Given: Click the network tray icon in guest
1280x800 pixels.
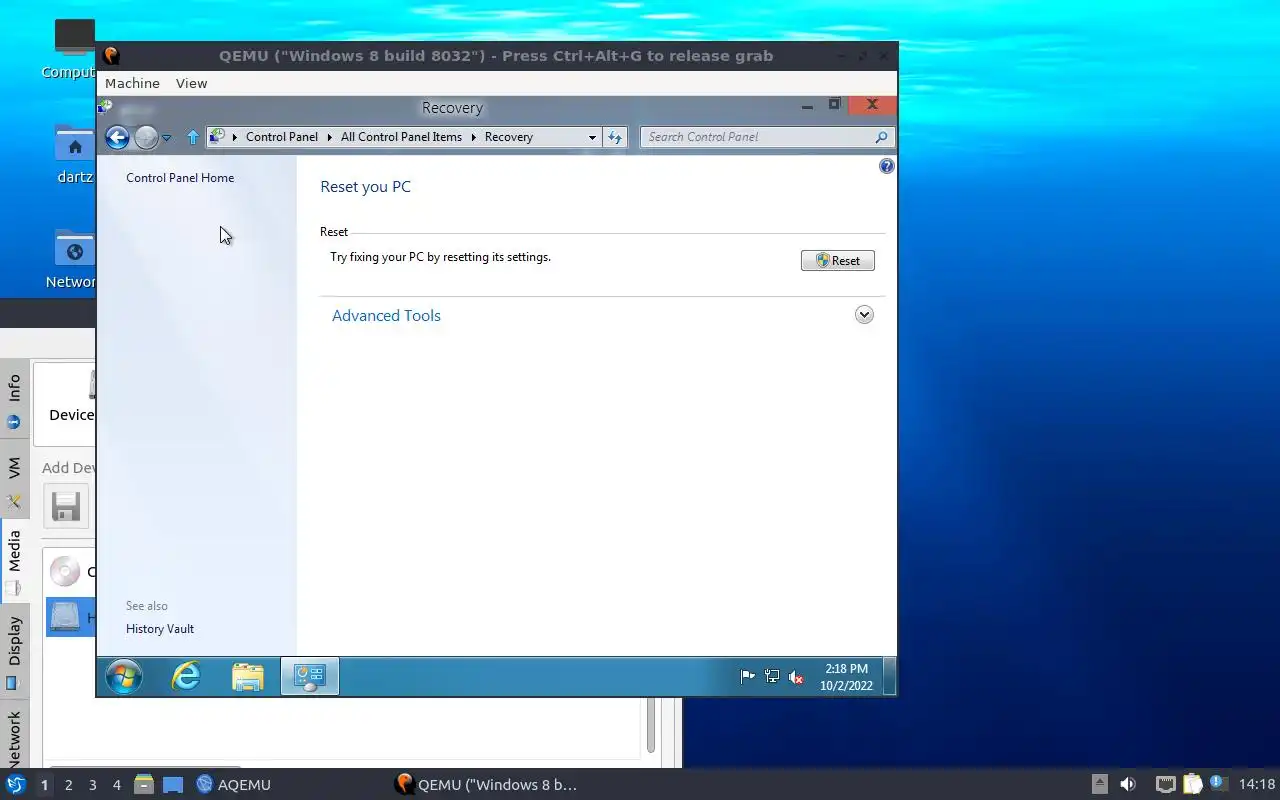Looking at the screenshot, I should [772, 677].
